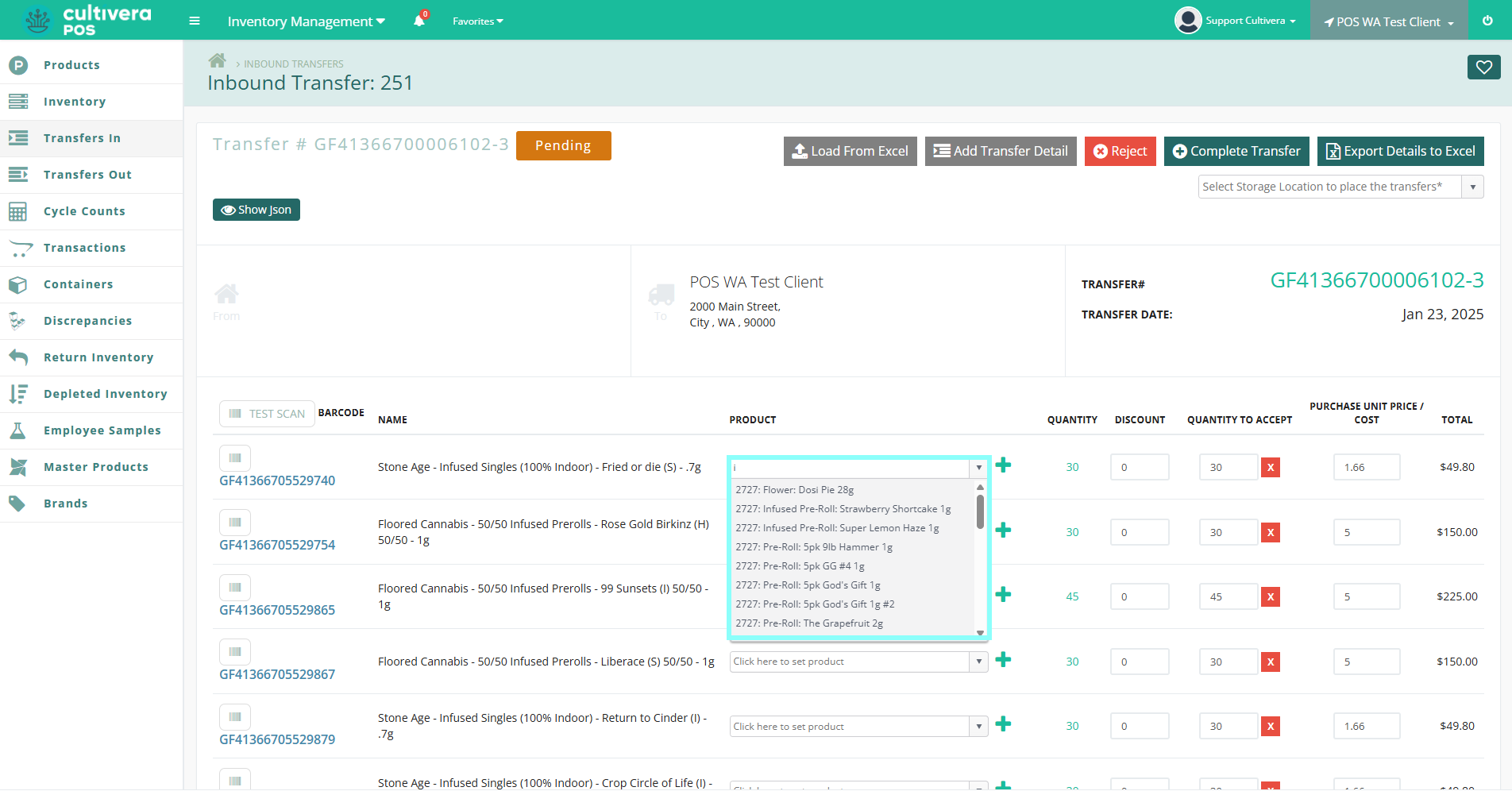The width and height of the screenshot is (1512, 791).
Task: Click barcode icon above GF41366705529865
Action: point(235,588)
